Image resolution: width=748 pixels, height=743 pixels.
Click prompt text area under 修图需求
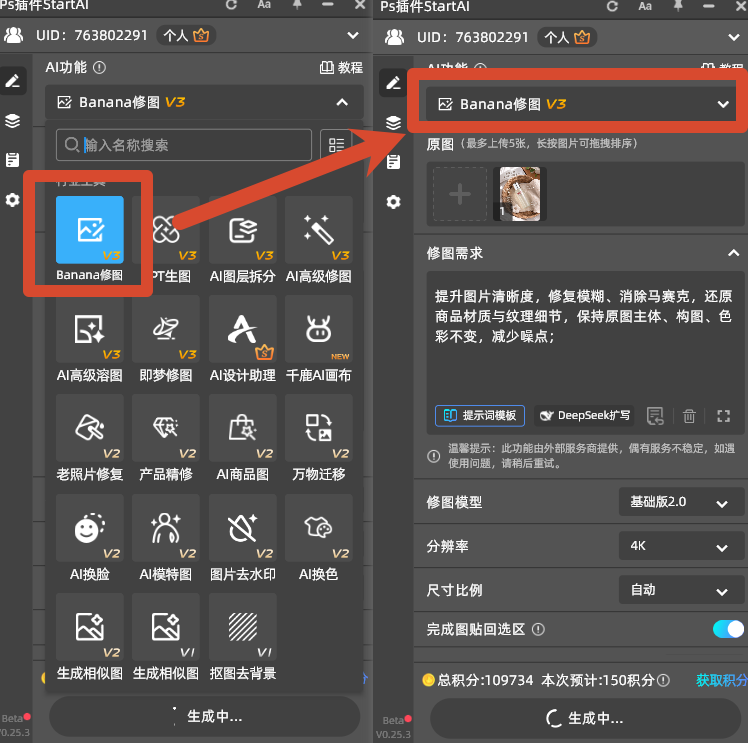coord(585,336)
